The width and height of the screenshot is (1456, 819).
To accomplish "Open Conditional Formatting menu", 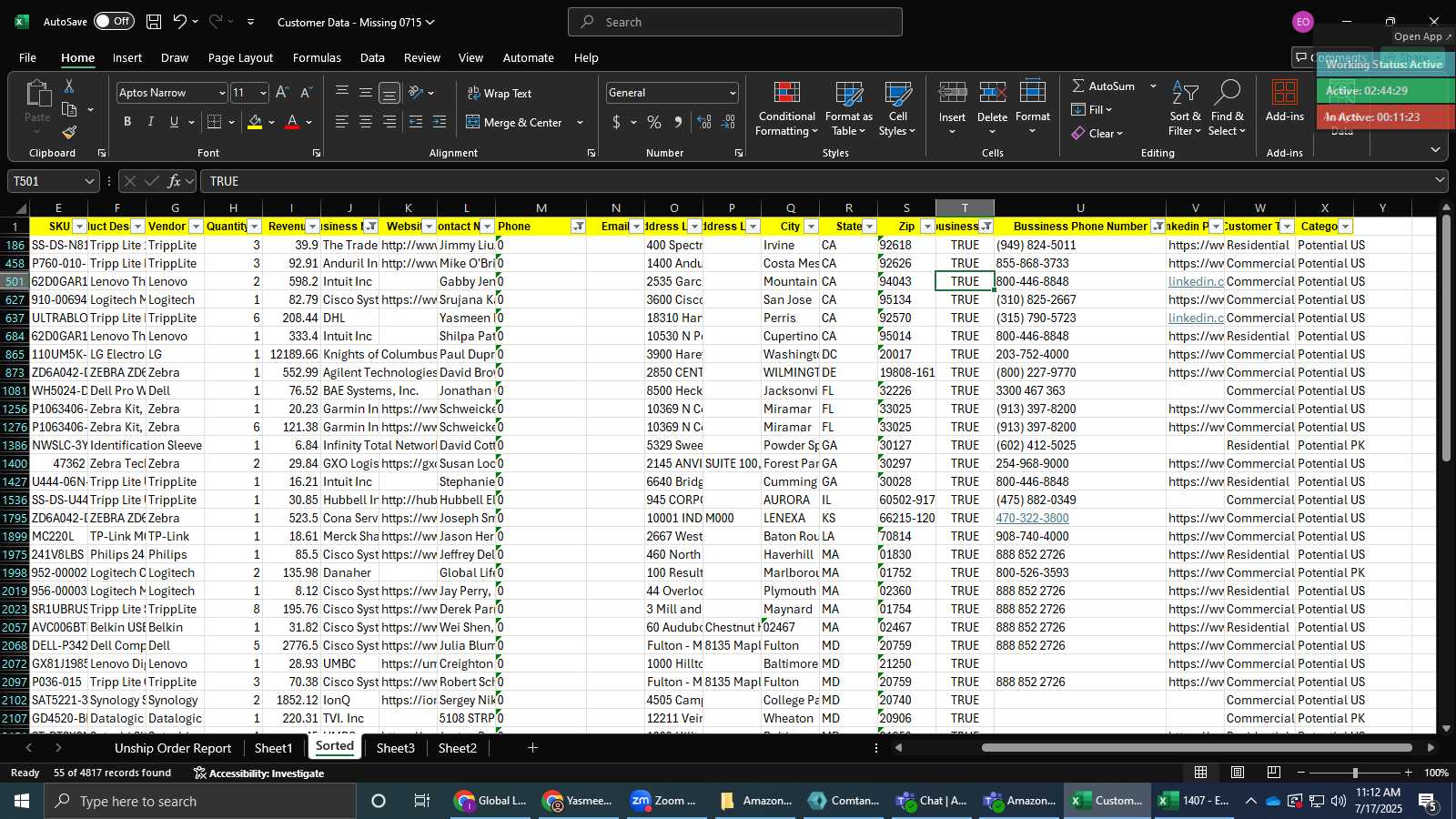I will click(x=787, y=109).
